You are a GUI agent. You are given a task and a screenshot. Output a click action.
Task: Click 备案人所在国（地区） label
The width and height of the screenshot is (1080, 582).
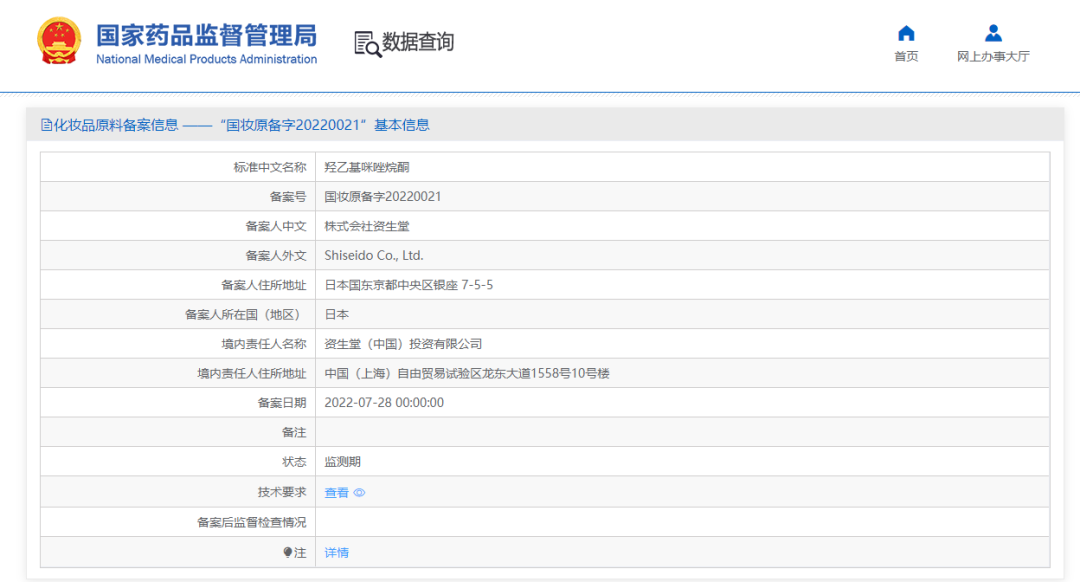[245, 314]
